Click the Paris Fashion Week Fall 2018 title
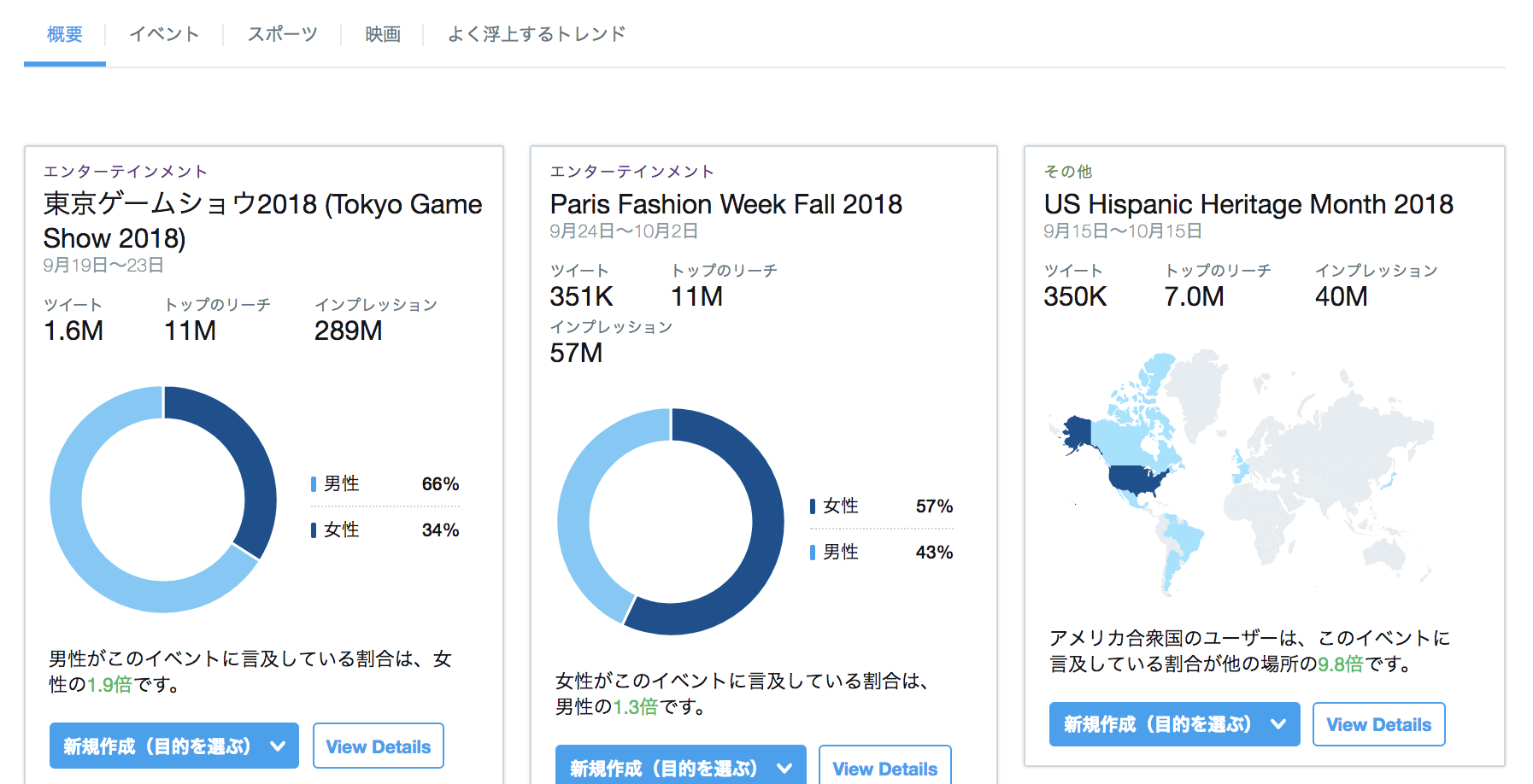This screenshot has height=784, width=1533. (725, 204)
